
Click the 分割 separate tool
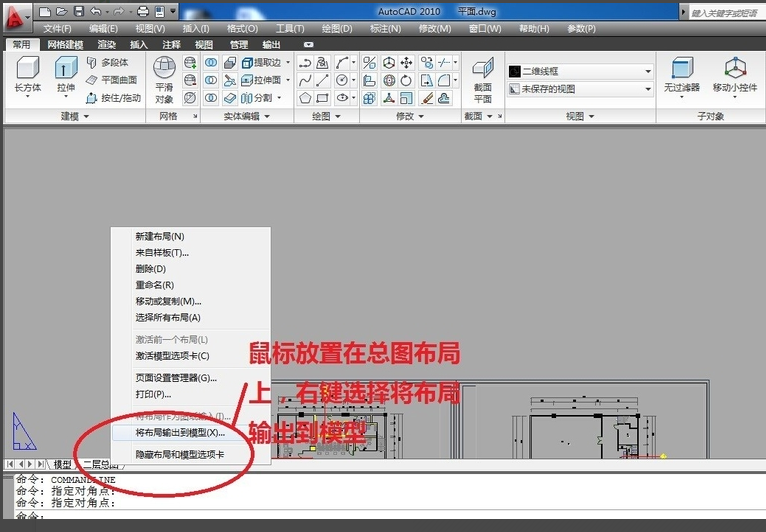[x=257, y=98]
